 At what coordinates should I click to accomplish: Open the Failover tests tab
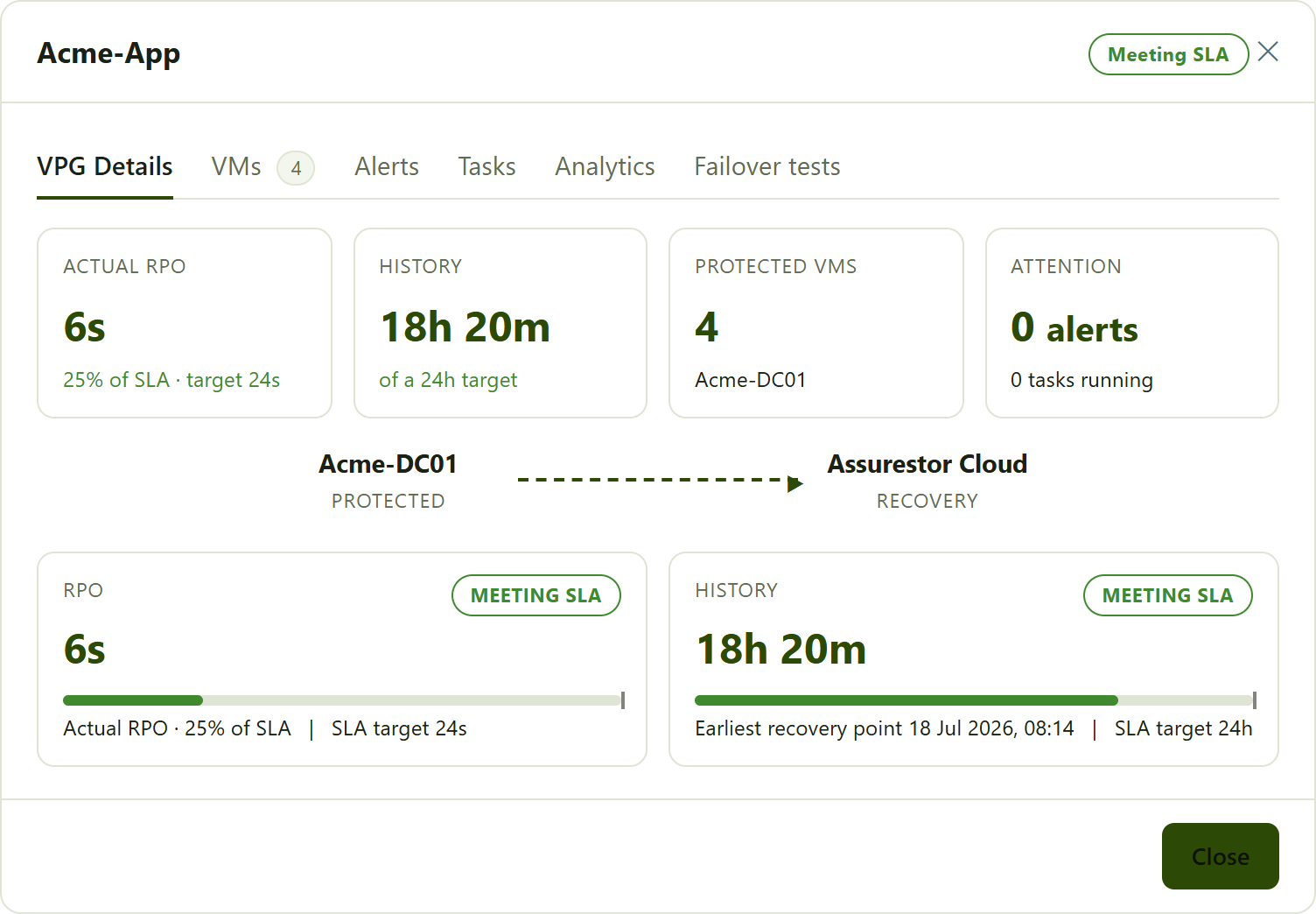pos(767,166)
